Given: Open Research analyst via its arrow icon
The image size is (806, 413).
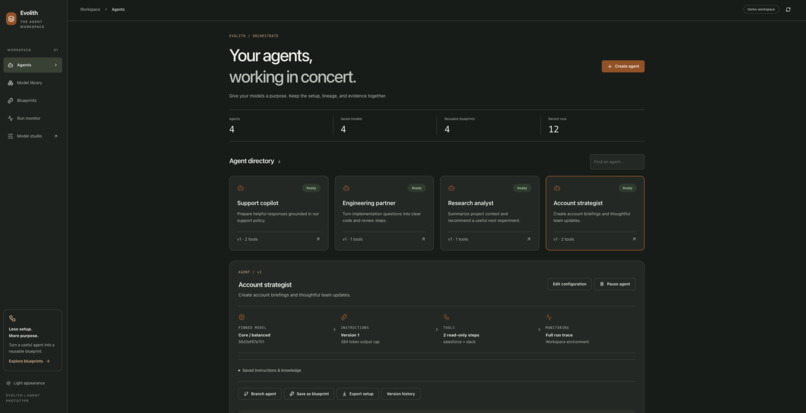Looking at the screenshot, I should tap(528, 239).
